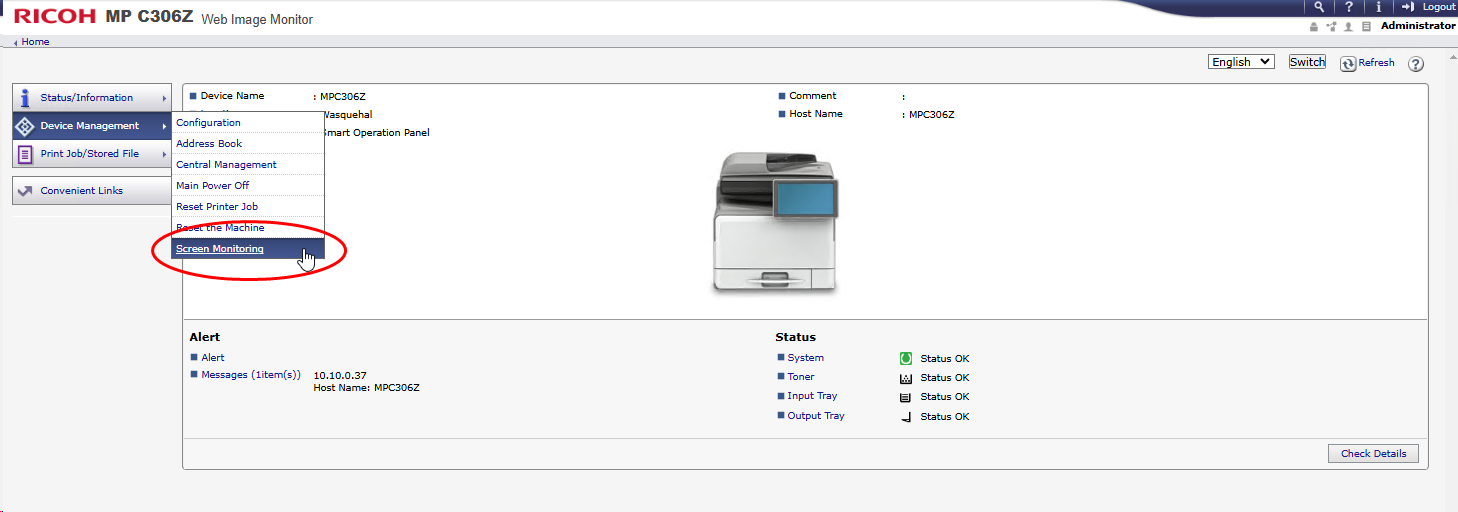Click the gray document icon beside Administrator
The image size is (1458, 512).
[x=1366, y=26]
